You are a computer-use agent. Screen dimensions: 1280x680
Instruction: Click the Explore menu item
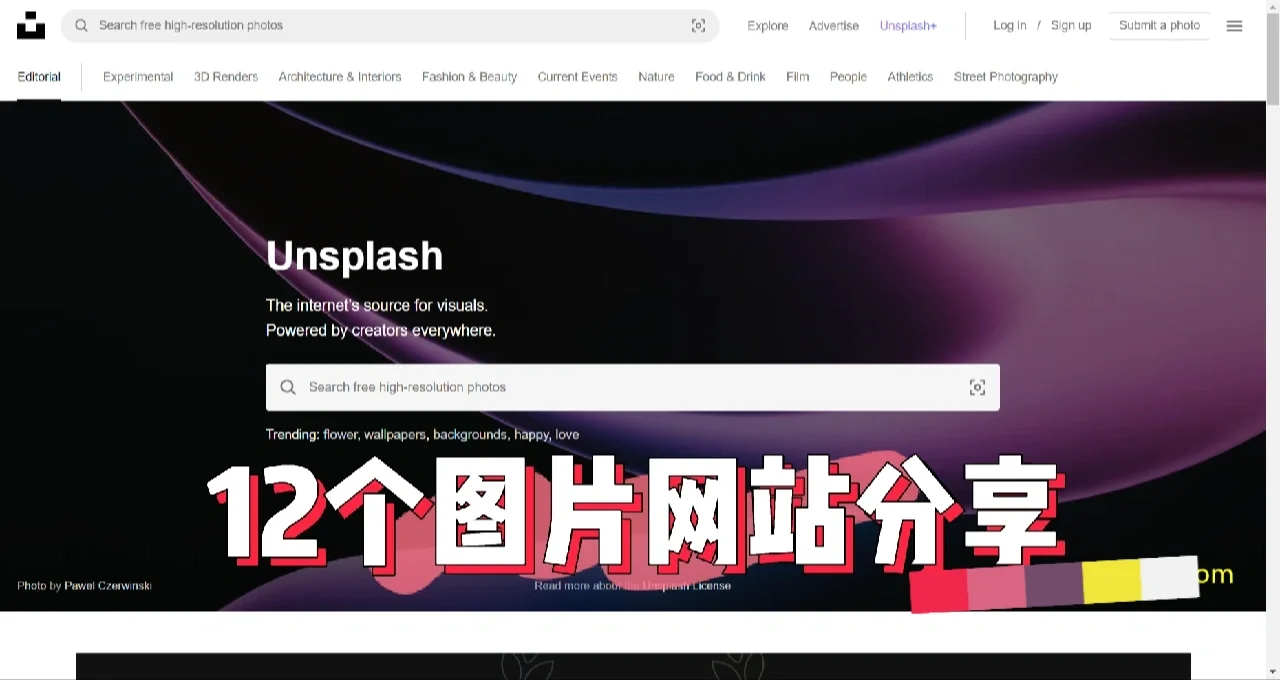[x=766, y=26]
